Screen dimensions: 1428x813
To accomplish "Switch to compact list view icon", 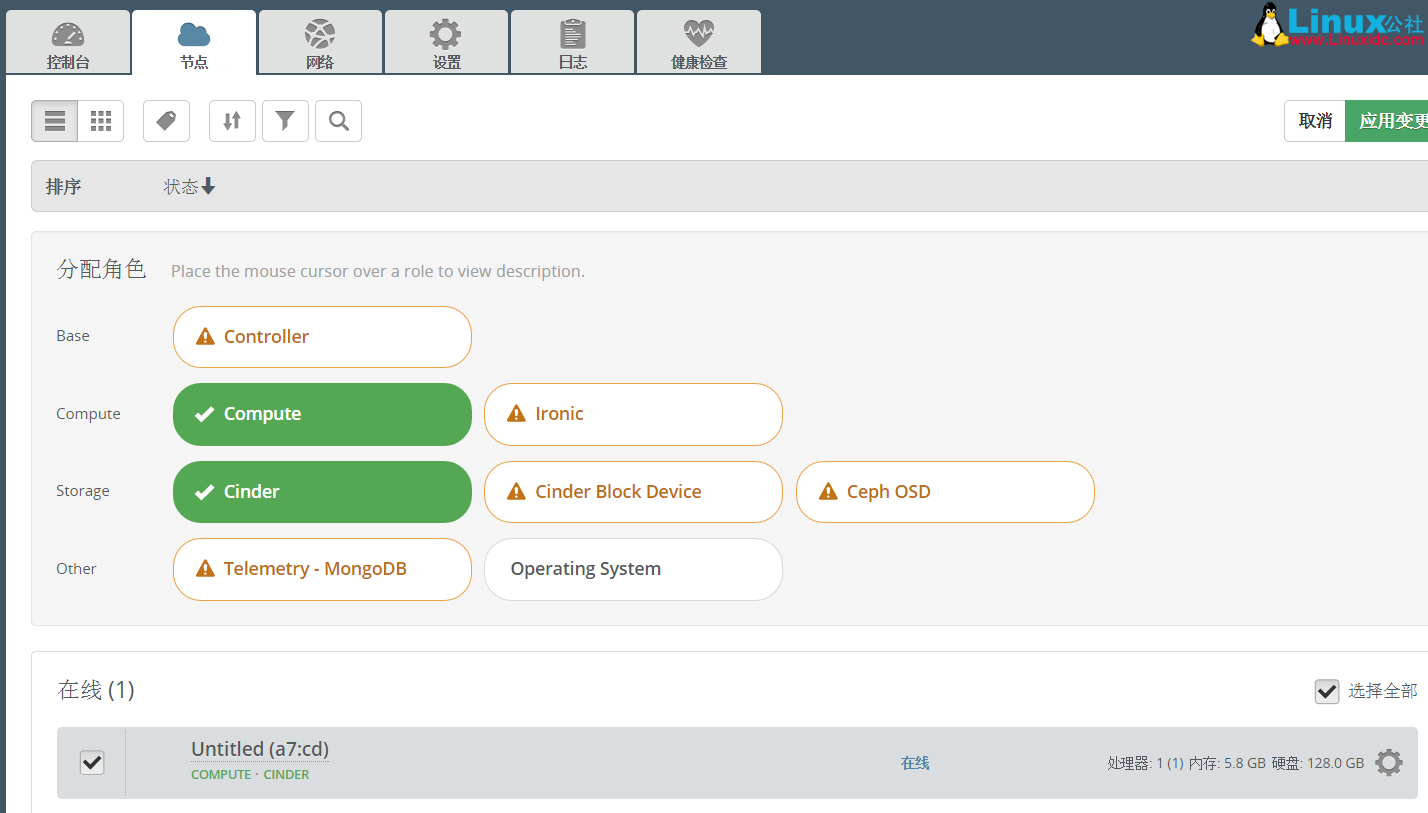I will tap(55, 121).
